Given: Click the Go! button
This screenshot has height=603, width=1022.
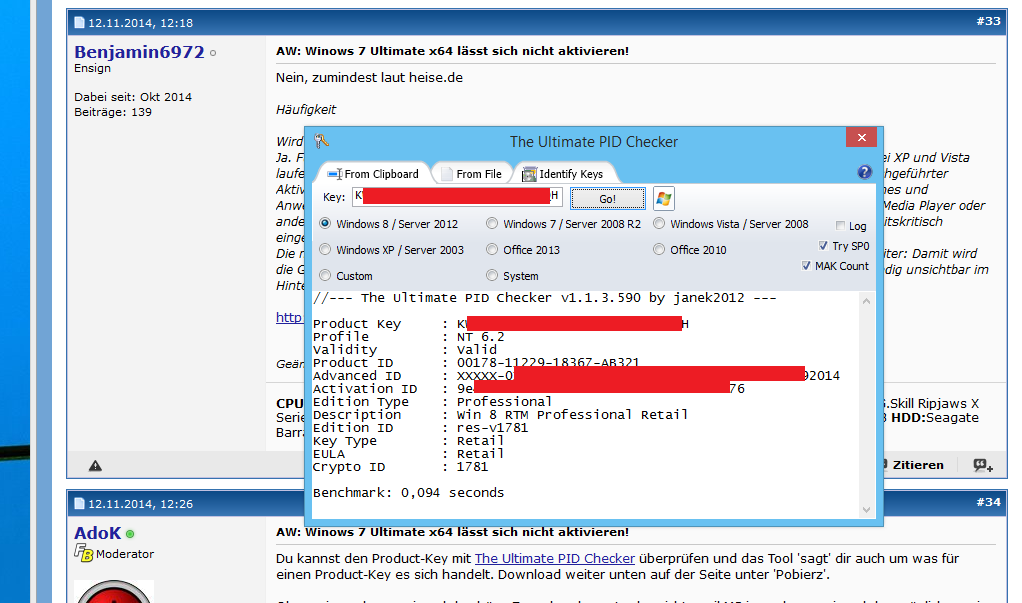Looking at the screenshot, I should coord(607,199).
